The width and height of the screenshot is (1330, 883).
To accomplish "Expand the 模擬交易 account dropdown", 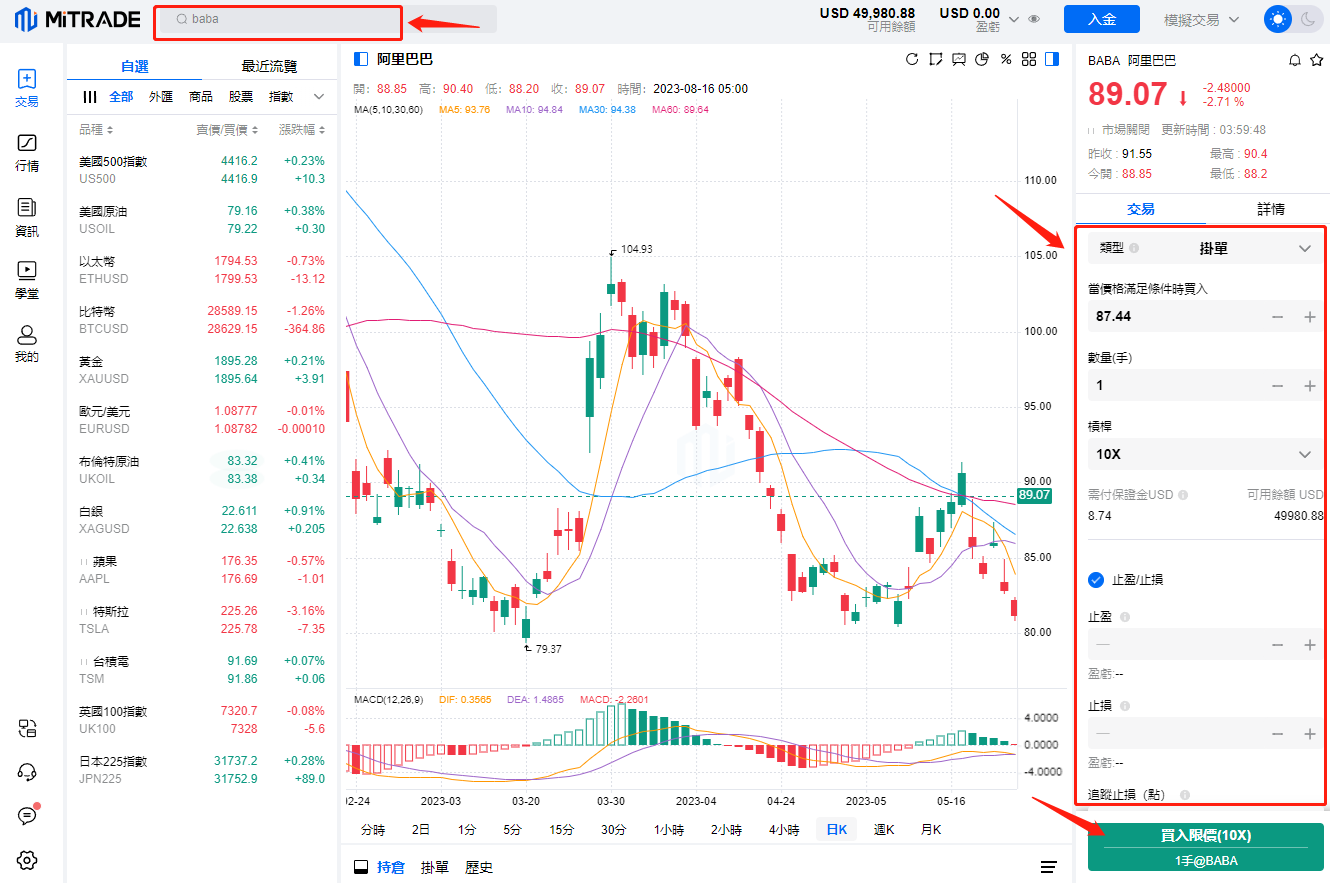I will coord(1201,19).
